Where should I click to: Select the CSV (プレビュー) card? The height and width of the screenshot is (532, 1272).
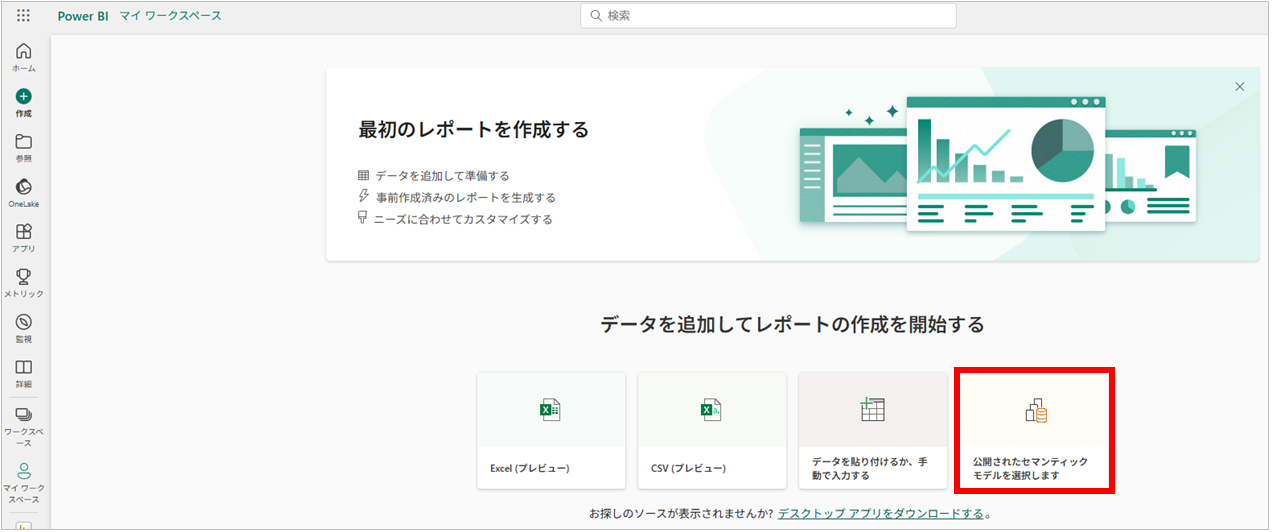point(712,431)
